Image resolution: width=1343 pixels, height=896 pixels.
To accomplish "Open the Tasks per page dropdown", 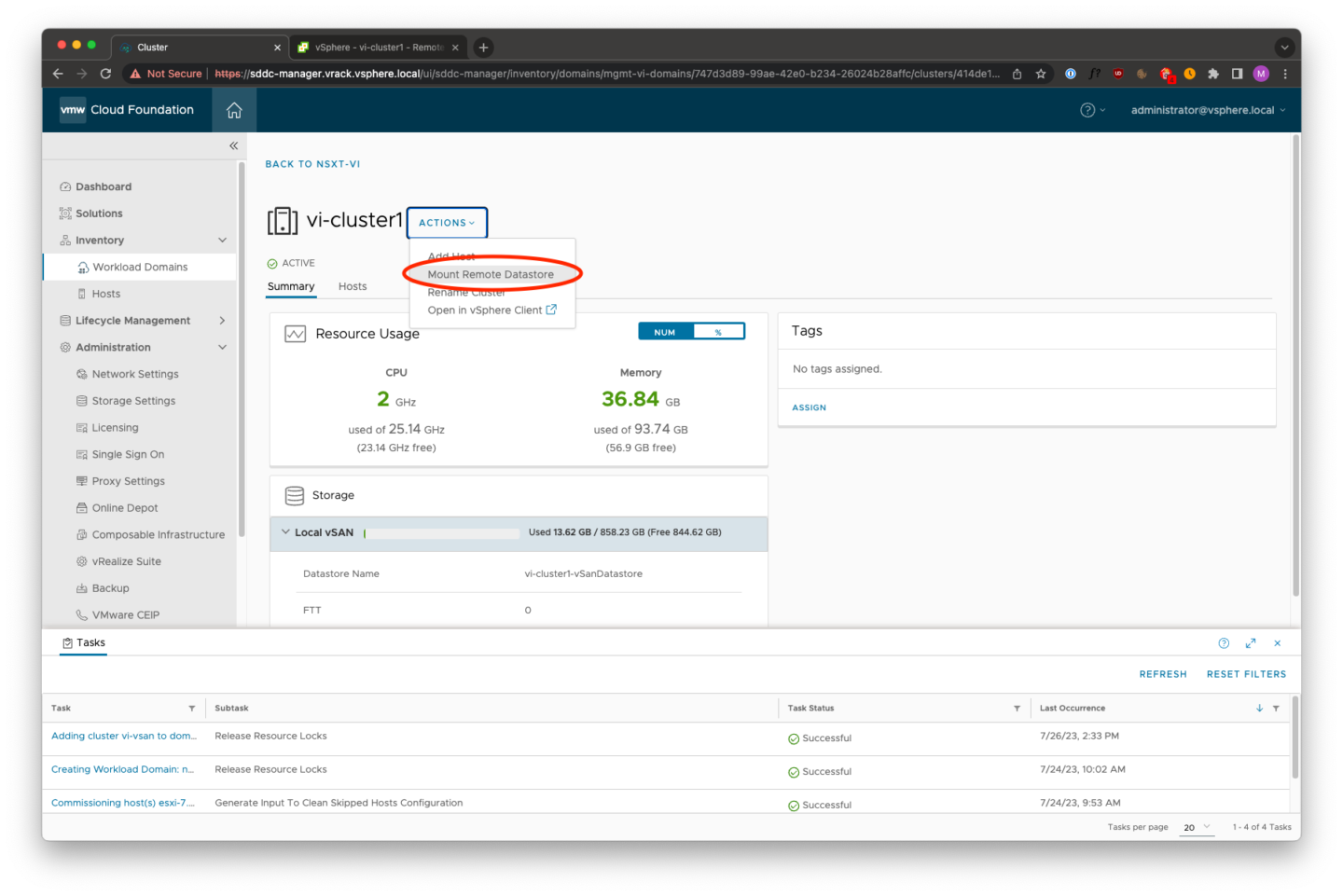I will point(1195,827).
